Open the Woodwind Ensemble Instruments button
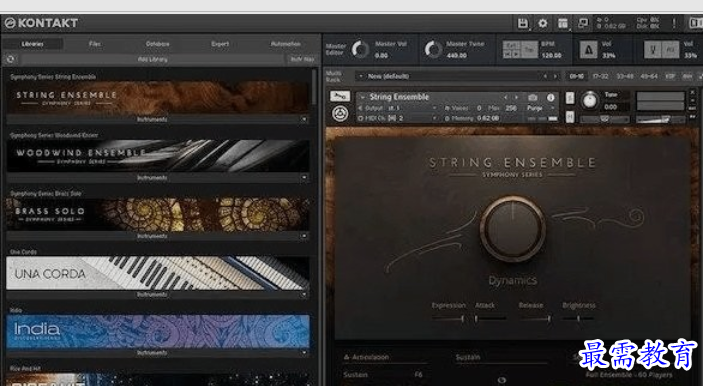The image size is (703, 386). [x=152, y=178]
